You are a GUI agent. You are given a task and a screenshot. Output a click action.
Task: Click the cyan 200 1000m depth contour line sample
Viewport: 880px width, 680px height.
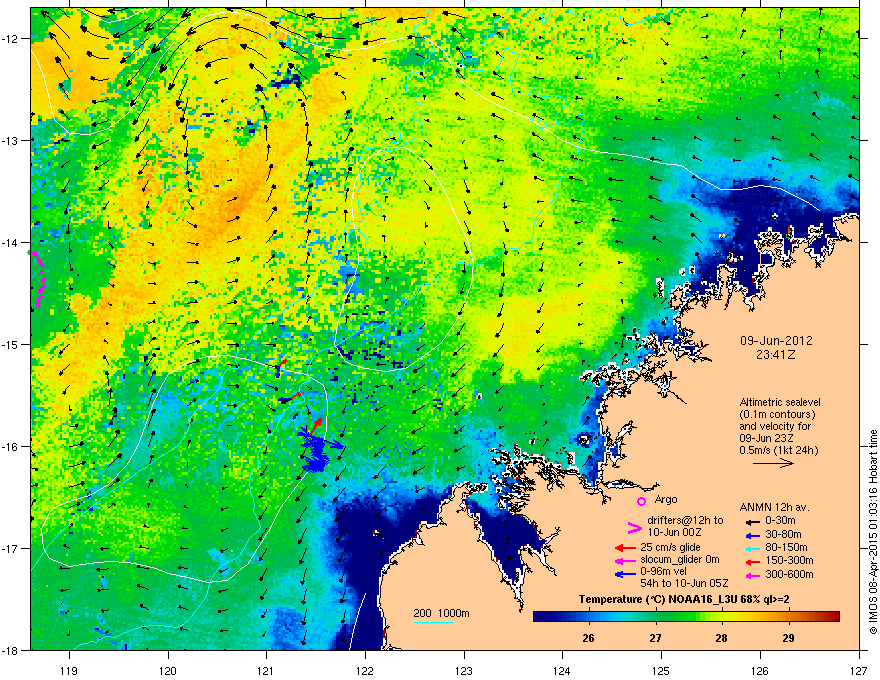(x=434, y=622)
